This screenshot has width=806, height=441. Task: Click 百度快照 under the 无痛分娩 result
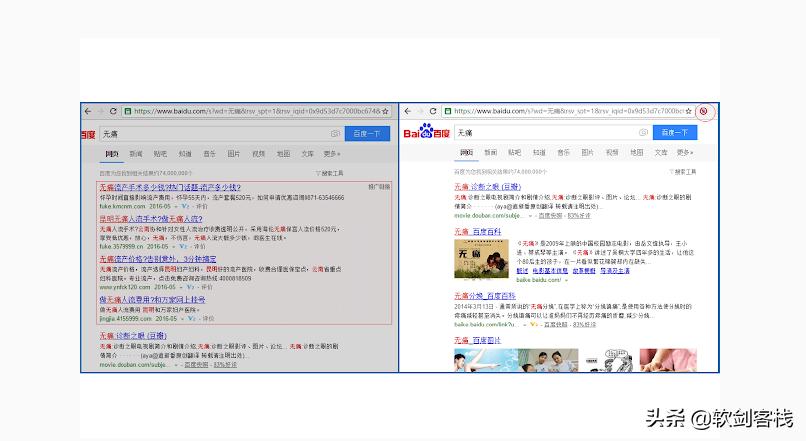pyautogui.click(x=556, y=325)
